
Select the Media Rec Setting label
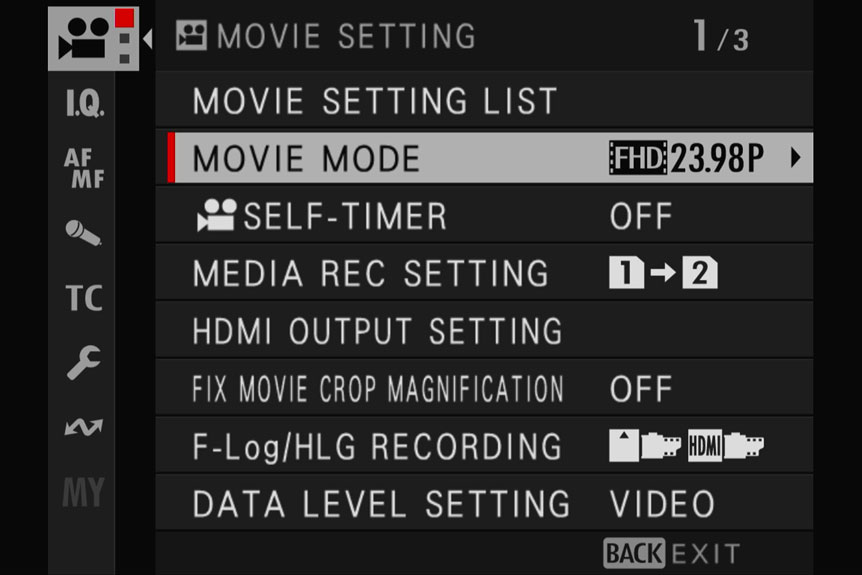coord(371,273)
